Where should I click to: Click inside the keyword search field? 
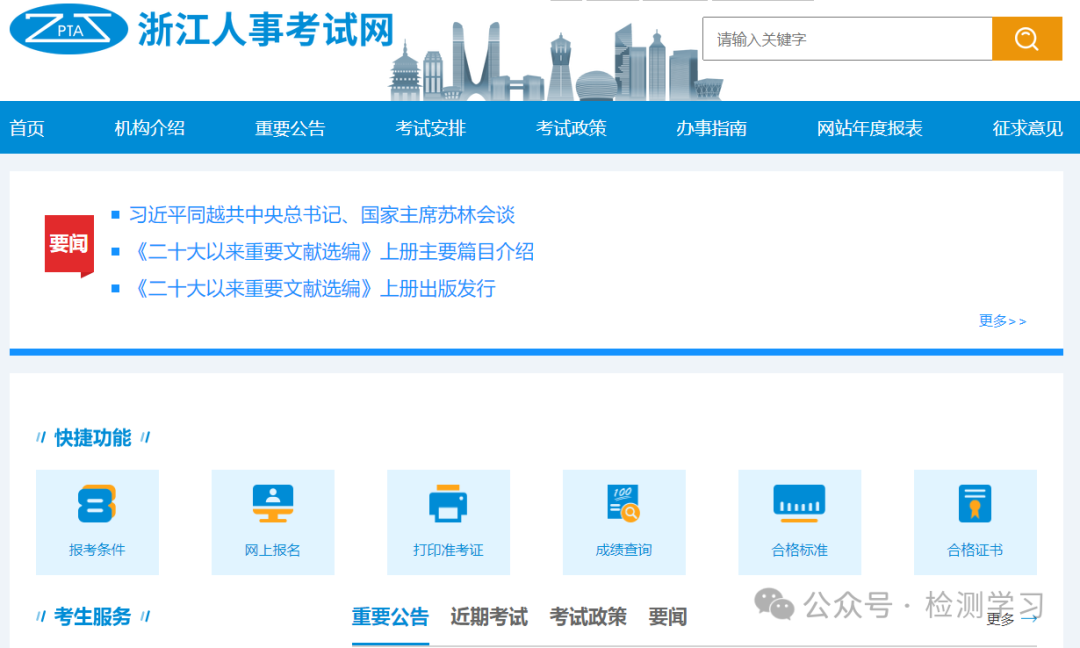[x=846, y=39]
